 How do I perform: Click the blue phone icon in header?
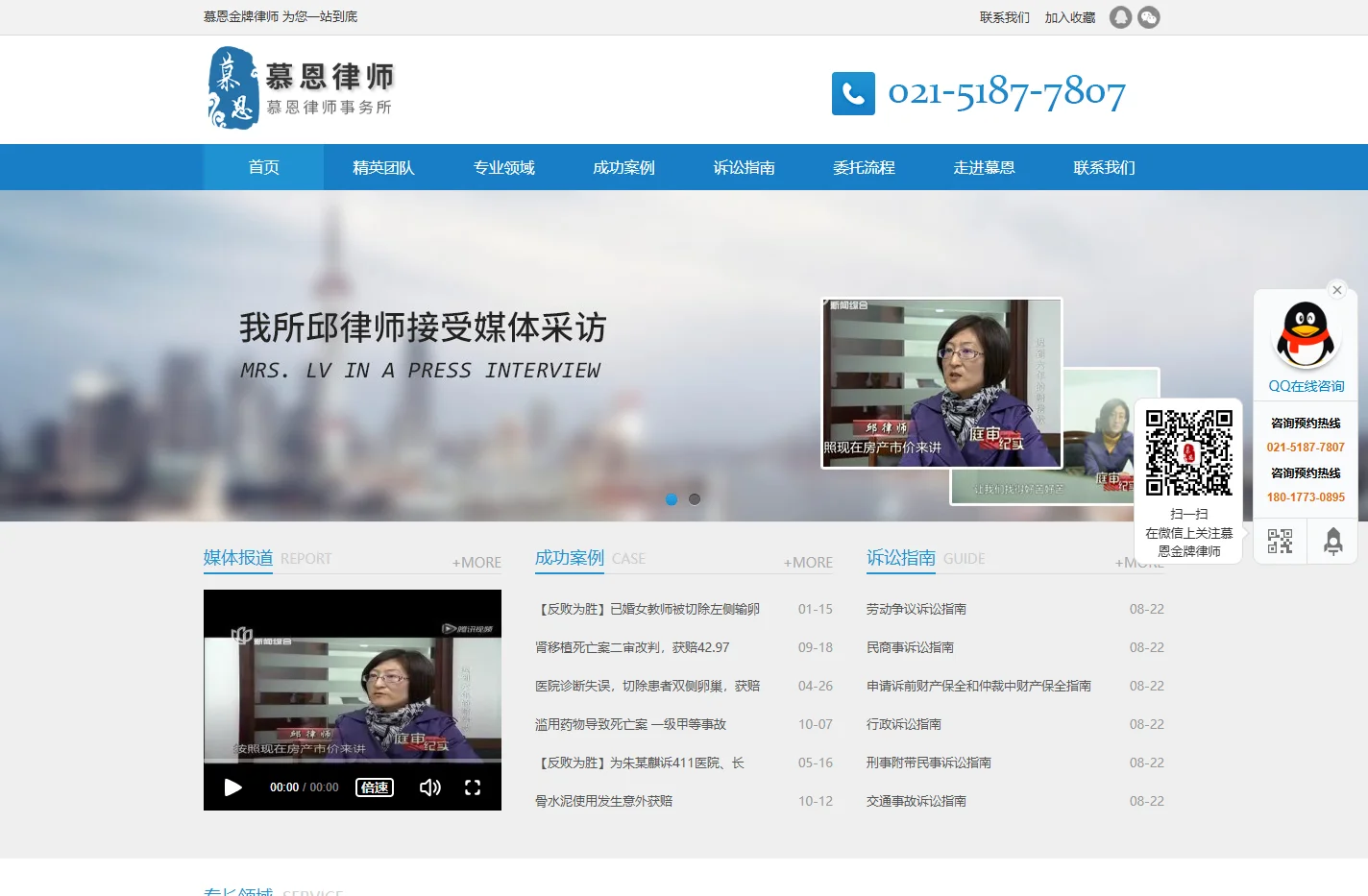[853, 93]
